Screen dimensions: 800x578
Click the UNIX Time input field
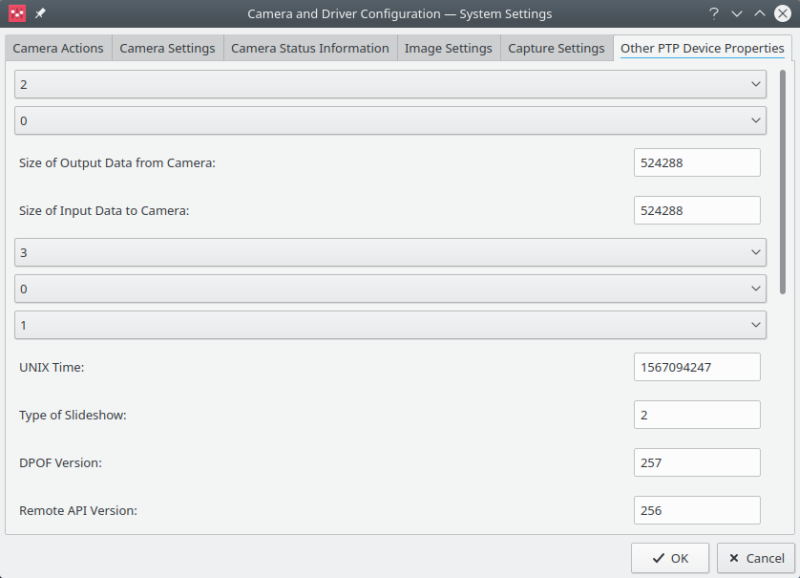coord(697,367)
